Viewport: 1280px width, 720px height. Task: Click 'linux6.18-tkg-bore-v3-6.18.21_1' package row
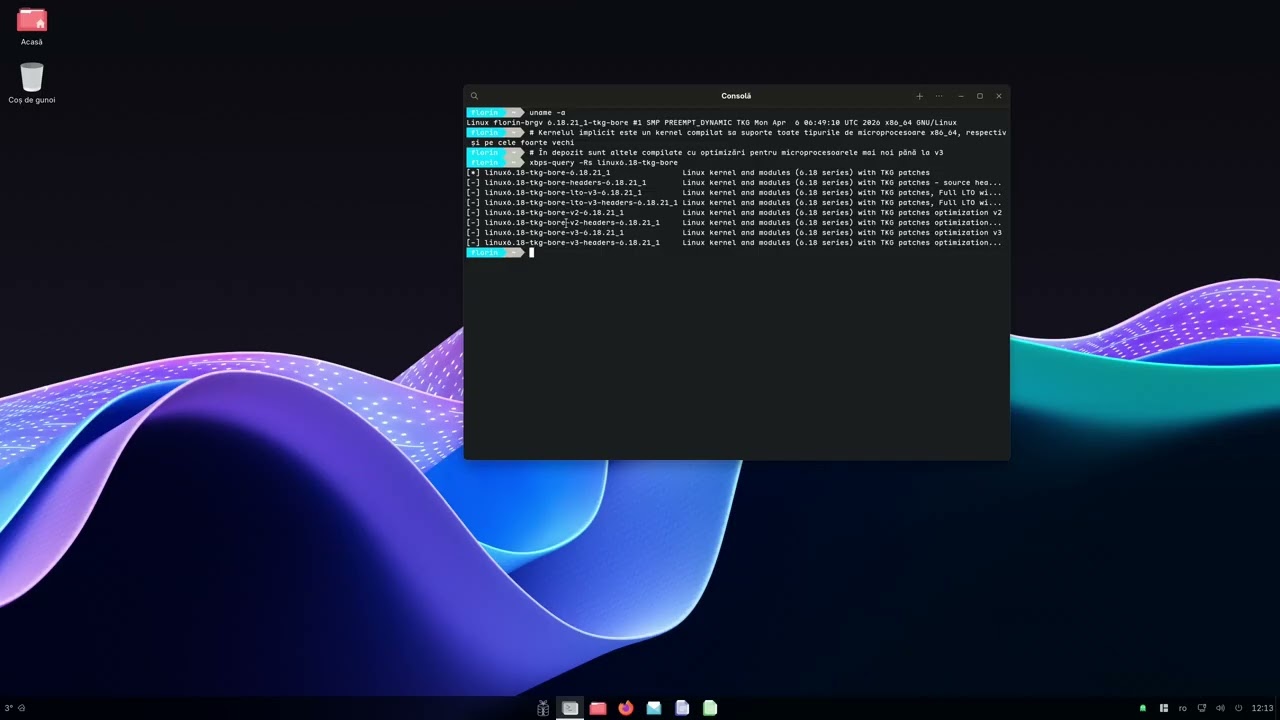pos(737,232)
